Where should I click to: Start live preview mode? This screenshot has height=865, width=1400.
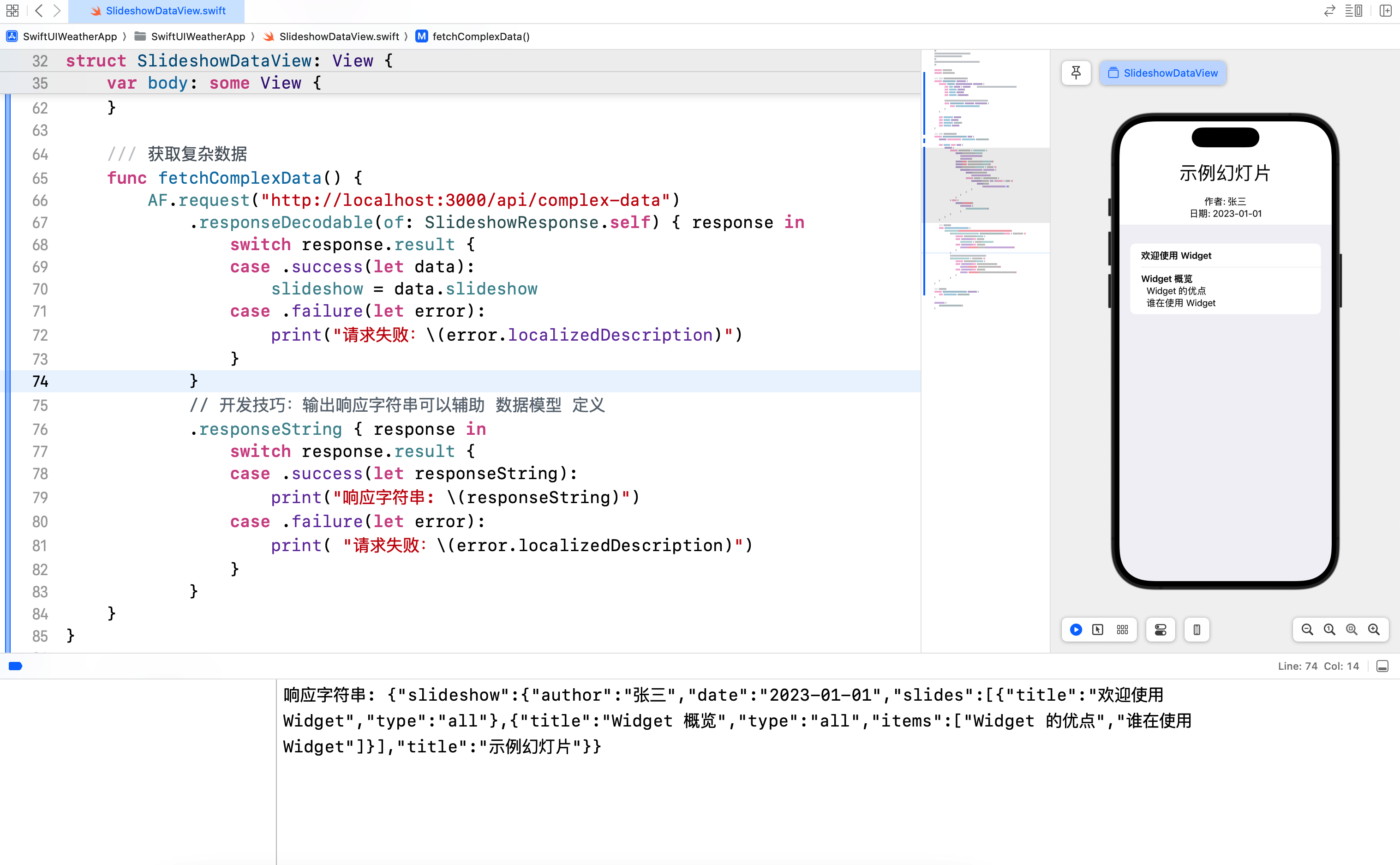[x=1076, y=629]
